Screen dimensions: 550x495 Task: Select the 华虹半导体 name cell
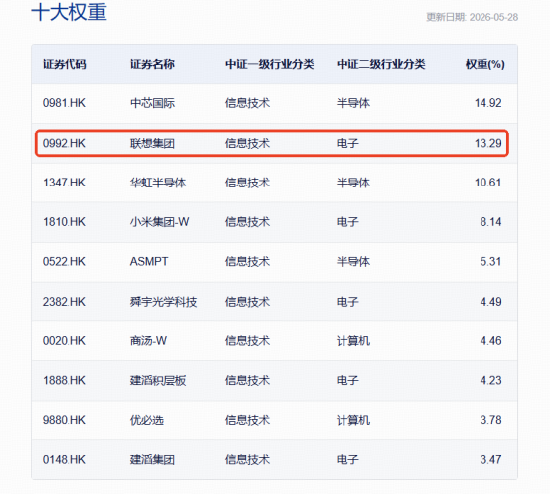point(158,183)
